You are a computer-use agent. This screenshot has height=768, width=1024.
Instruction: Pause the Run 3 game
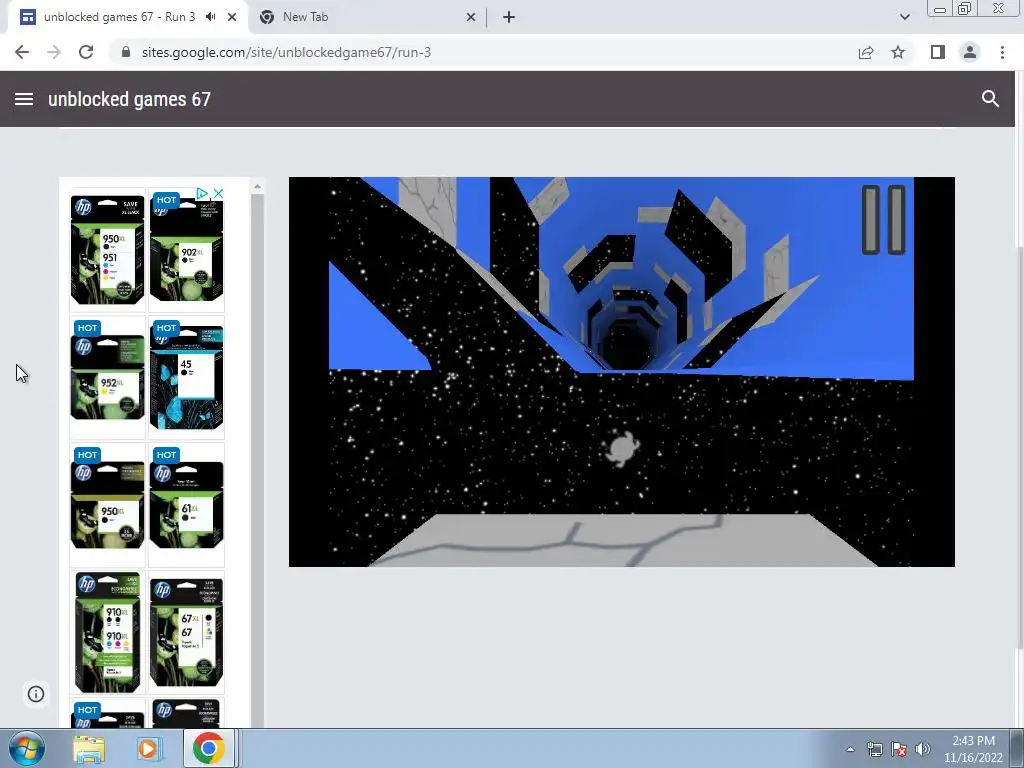(883, 219)
